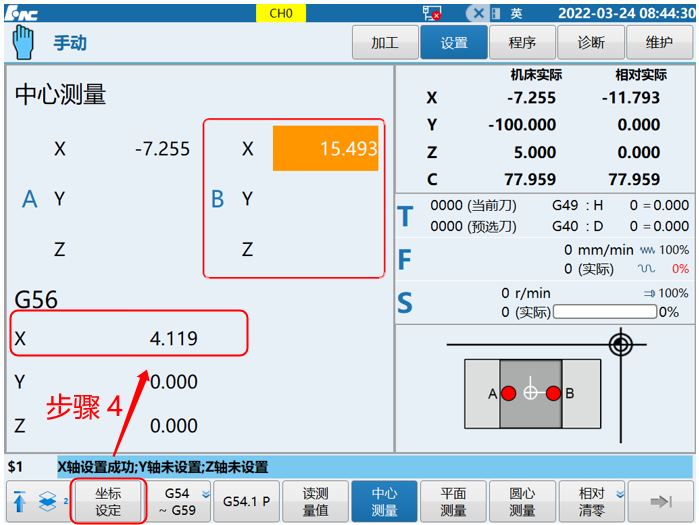The image size is (699, 525).
Task: Open the 诊断 tab
Action: (591, 43)
